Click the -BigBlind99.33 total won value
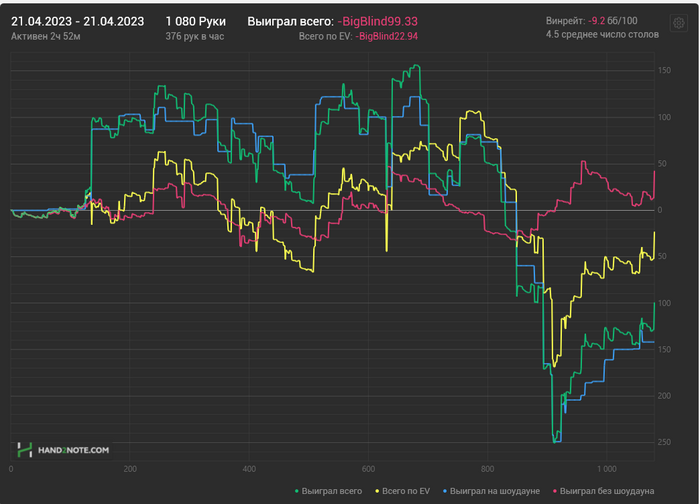700x504 pixels. (x=377, y=20)
